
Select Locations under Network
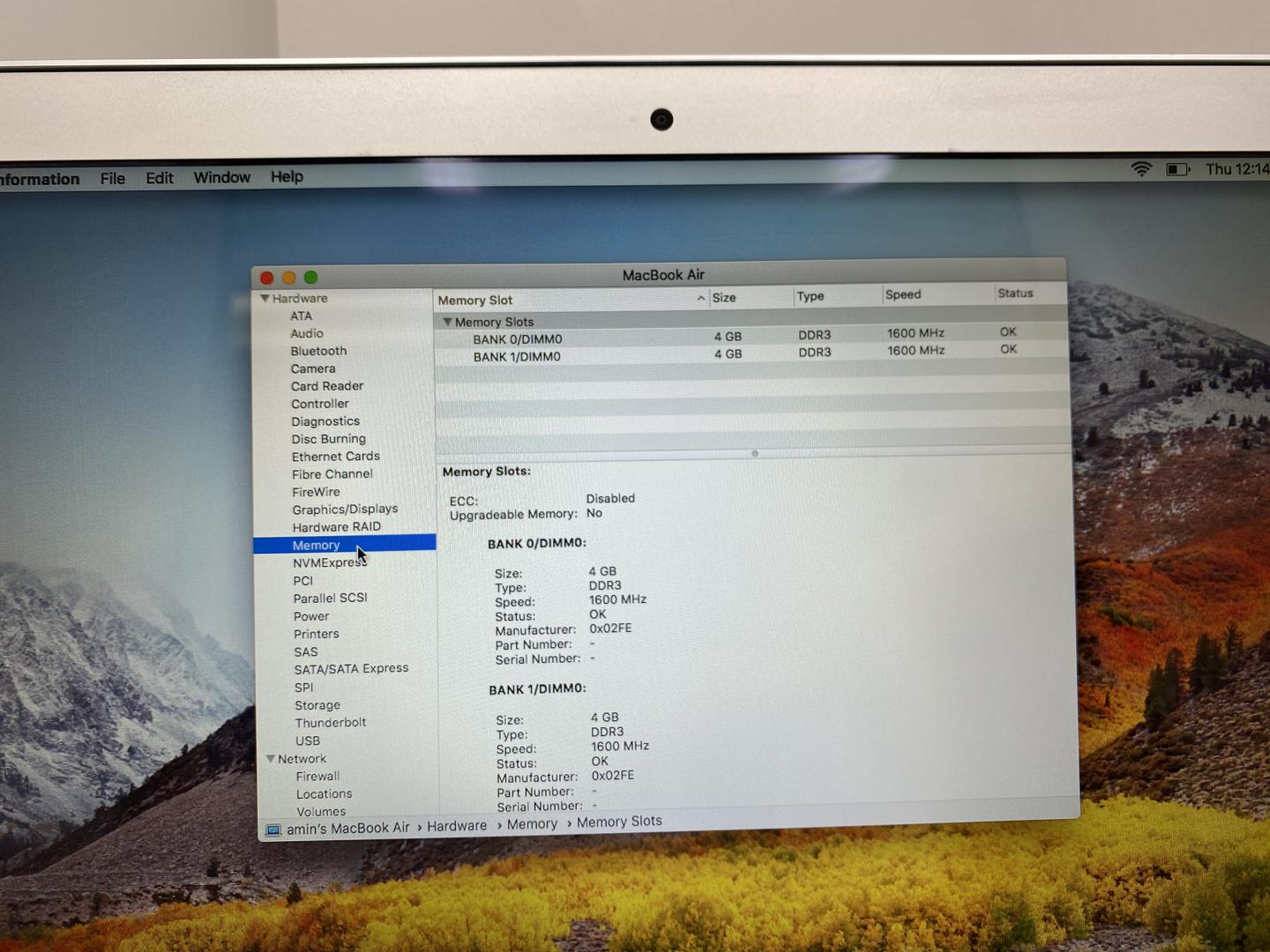325,794
